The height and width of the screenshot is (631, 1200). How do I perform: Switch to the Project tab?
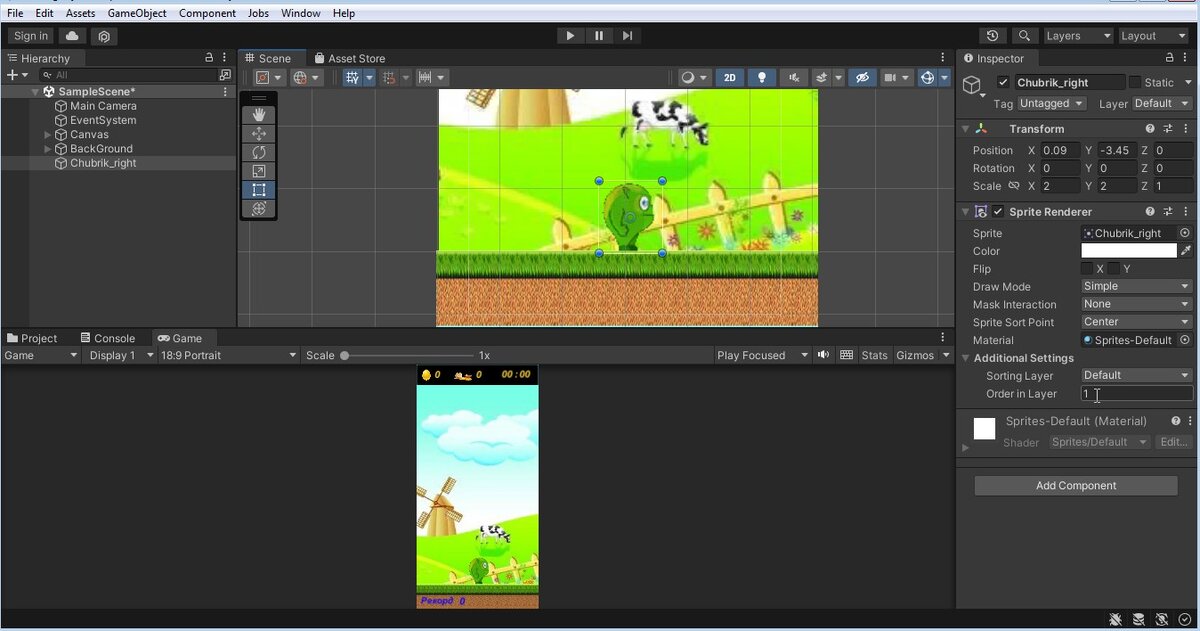pos(32,338)
